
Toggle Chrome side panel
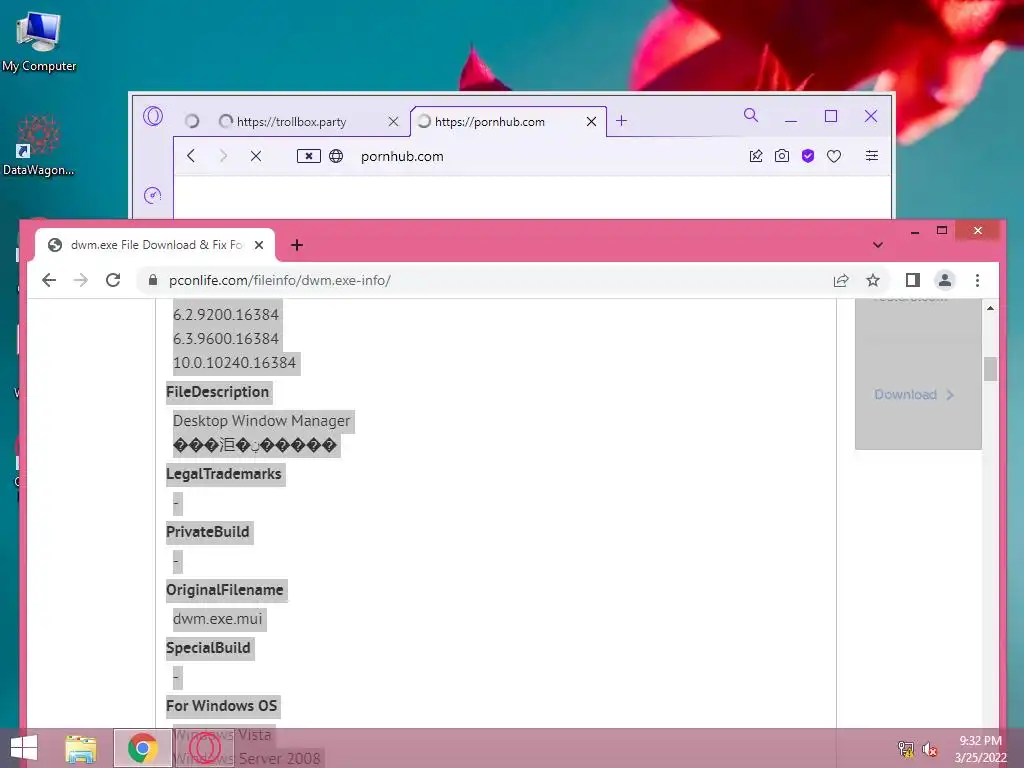pos(912,280)
